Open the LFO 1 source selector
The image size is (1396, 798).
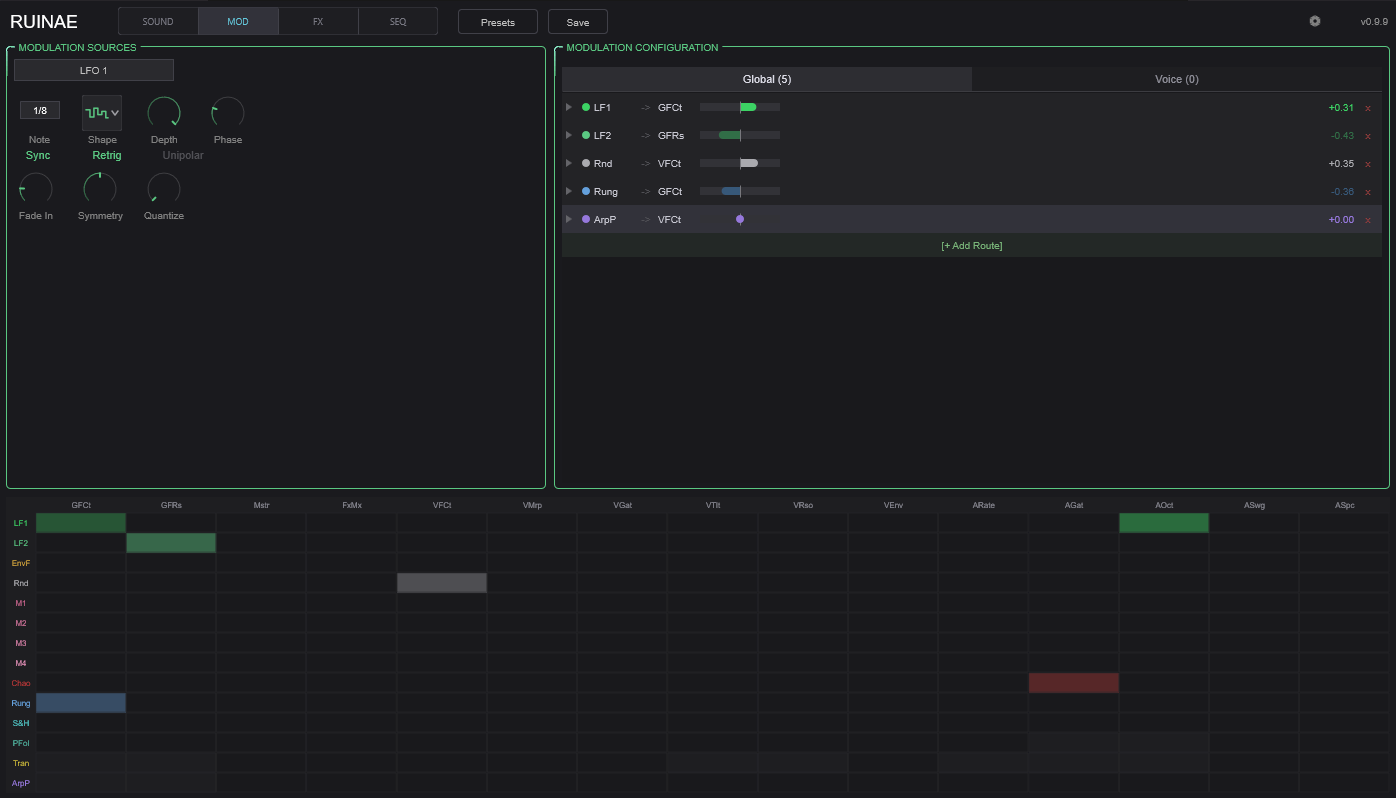(x=94, y=70)
